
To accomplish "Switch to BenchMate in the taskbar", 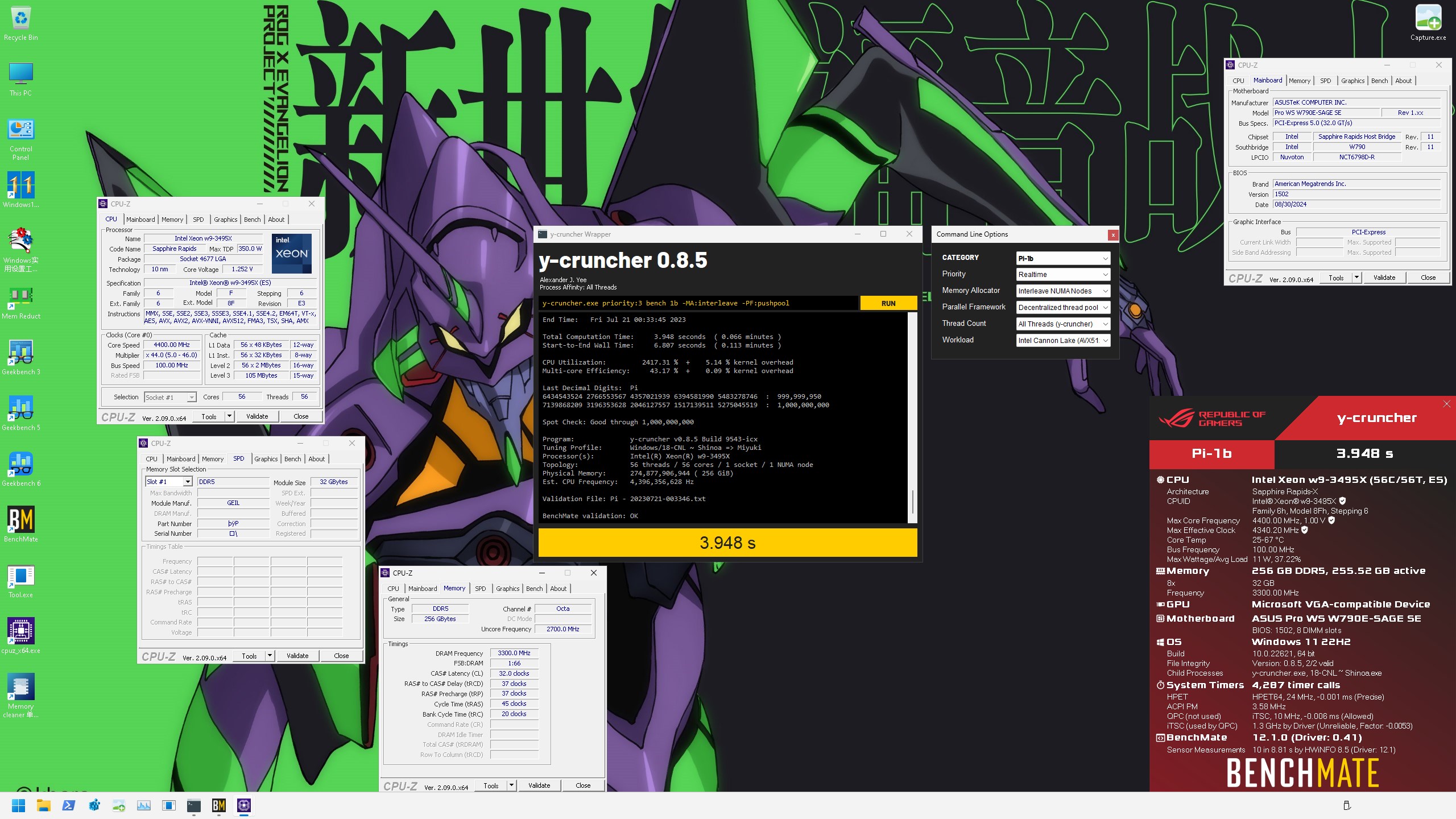I will (219, 805).
